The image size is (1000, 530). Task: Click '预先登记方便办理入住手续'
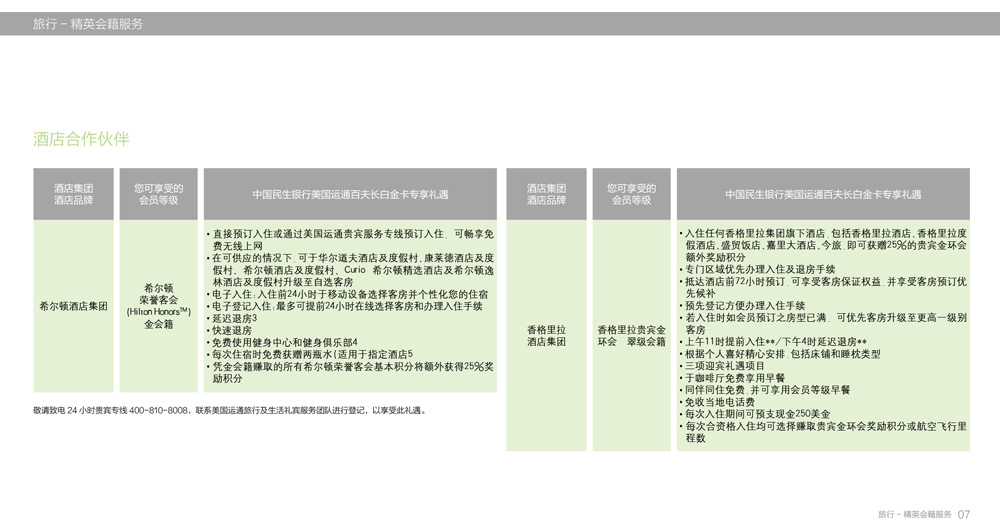[x=742, y=306]
